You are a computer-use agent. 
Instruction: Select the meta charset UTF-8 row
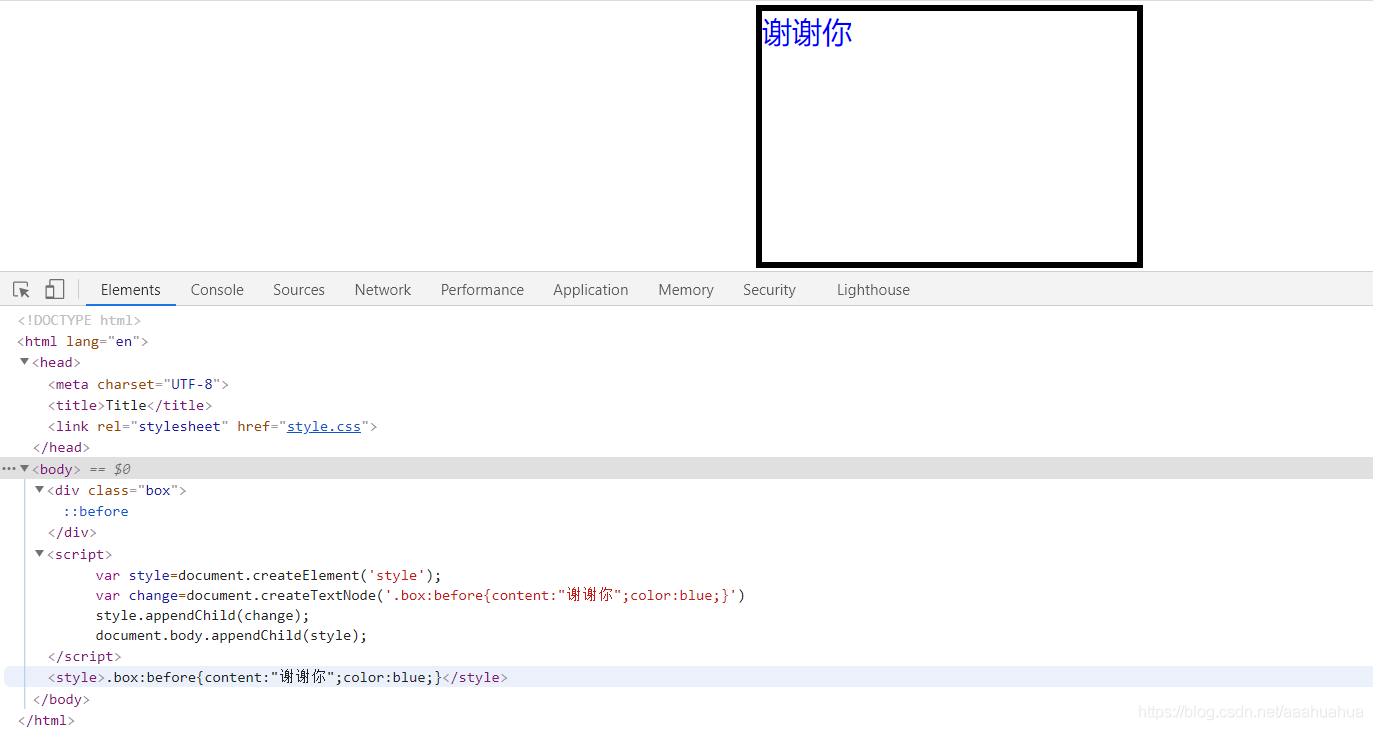(x=138, y=384)
